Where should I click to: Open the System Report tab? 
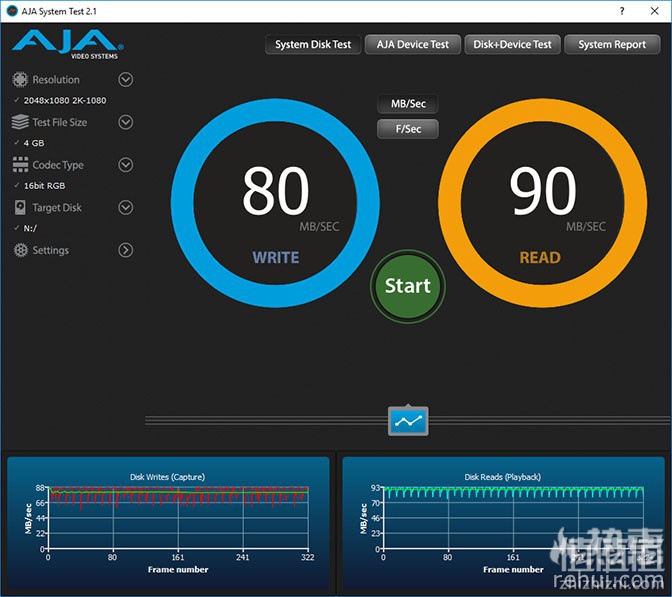tap(612, 45)
